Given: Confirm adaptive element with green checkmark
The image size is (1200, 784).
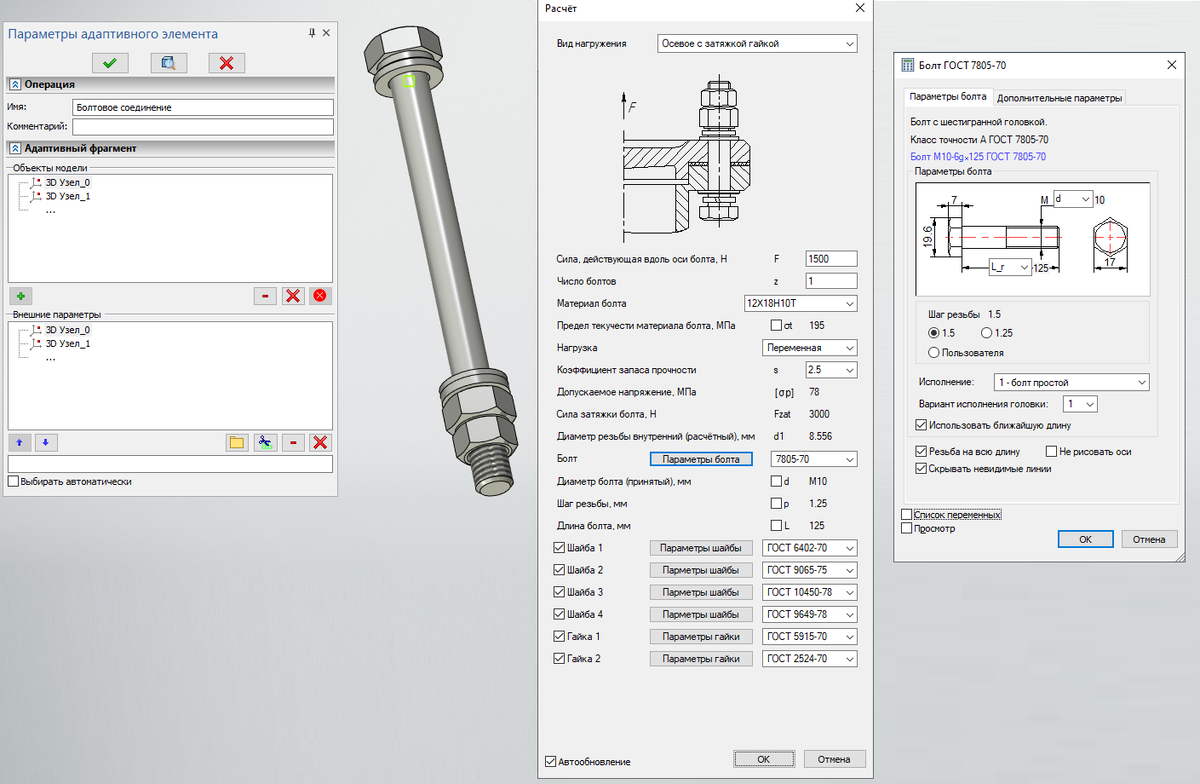Looking at the screenshot, I should point(110,63).
